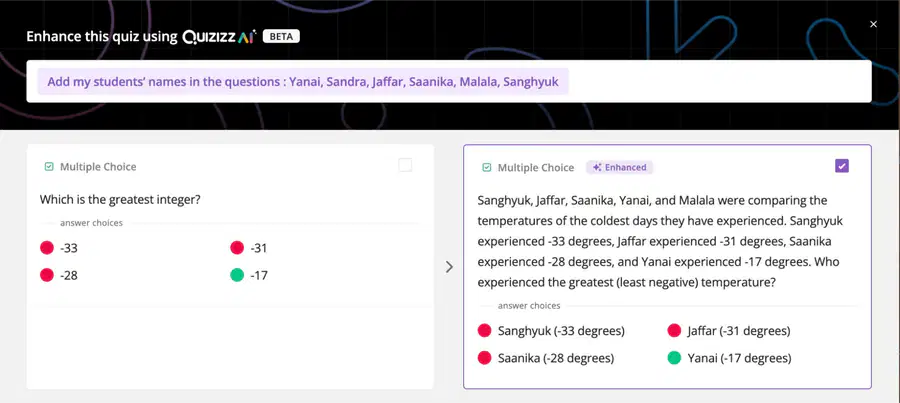
Task: Click "answer choices" label on original card
Action: [91, 223]
